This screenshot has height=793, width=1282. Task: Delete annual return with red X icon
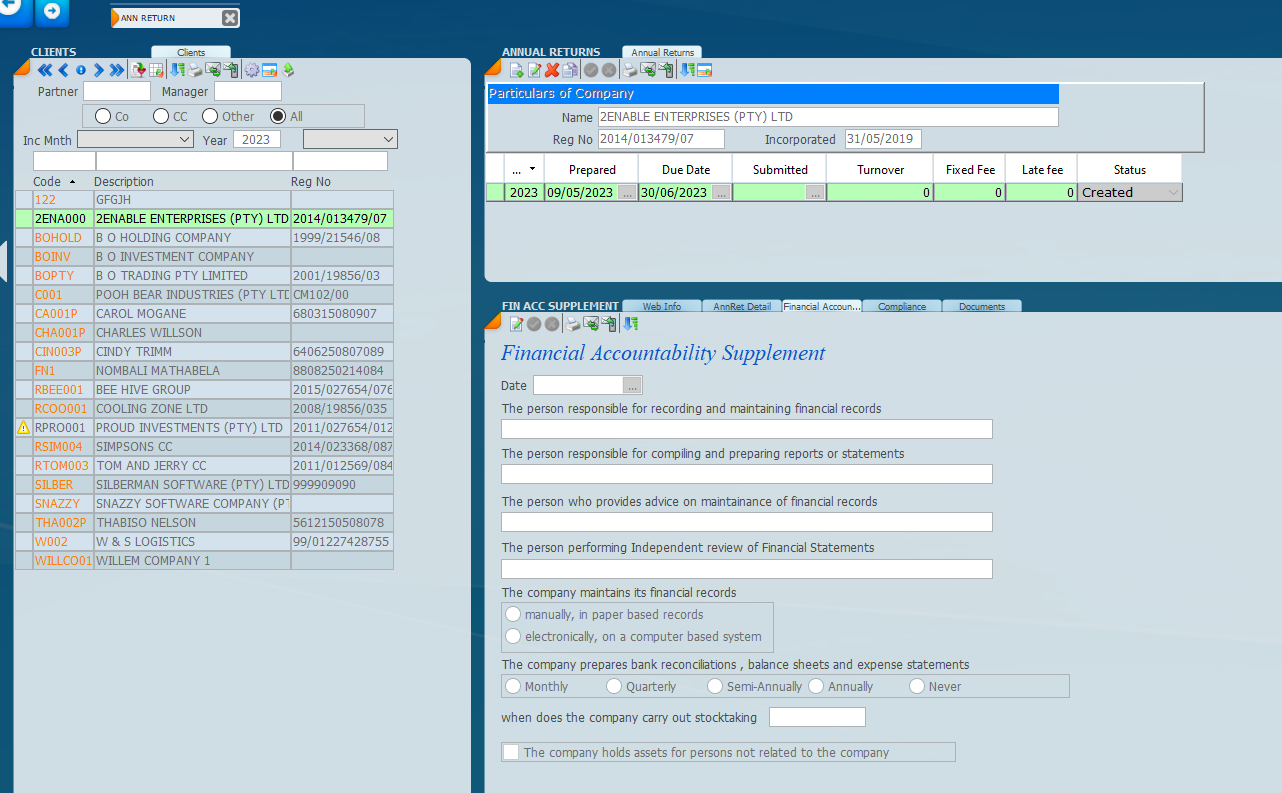point(552,70)
